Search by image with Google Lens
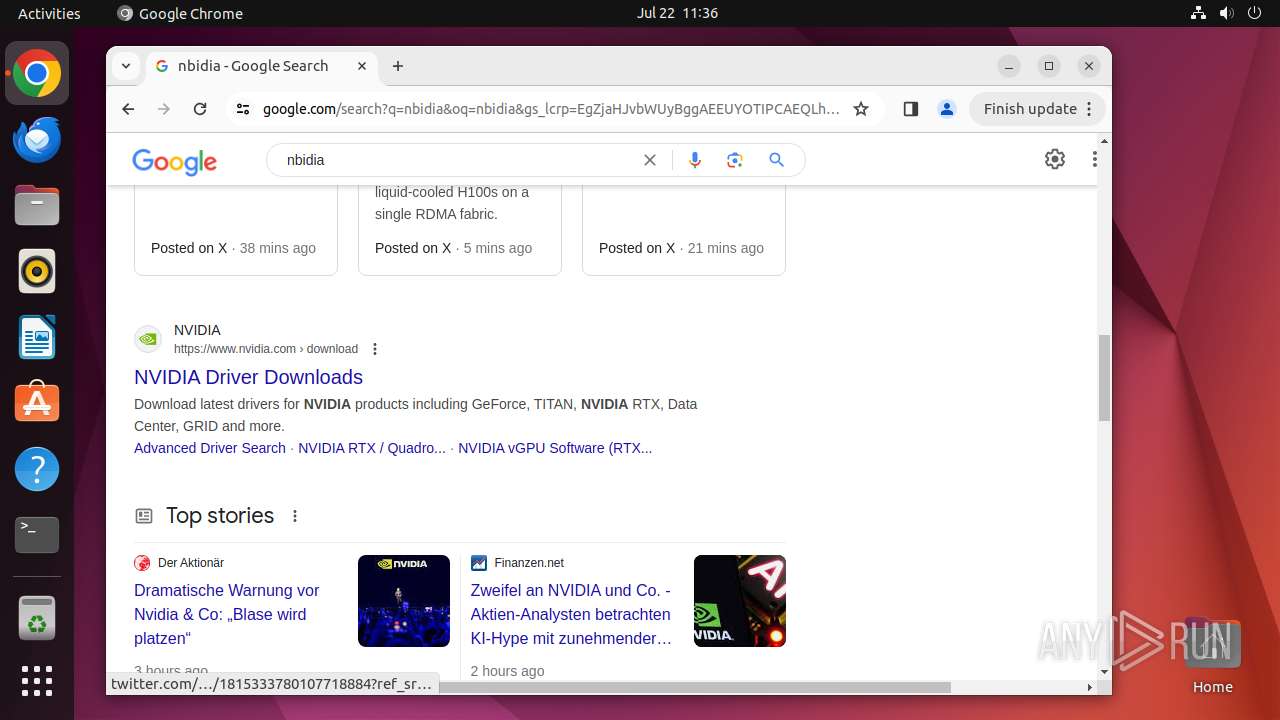This screenshot has width=1280, height=720. click(x=735, y=160)
